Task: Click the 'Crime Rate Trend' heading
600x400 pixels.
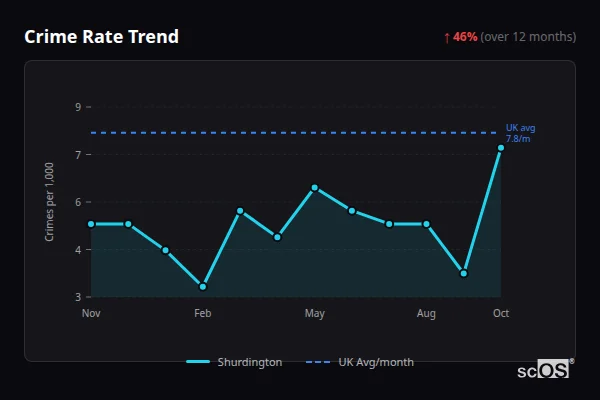Action: tap(101, 37)
